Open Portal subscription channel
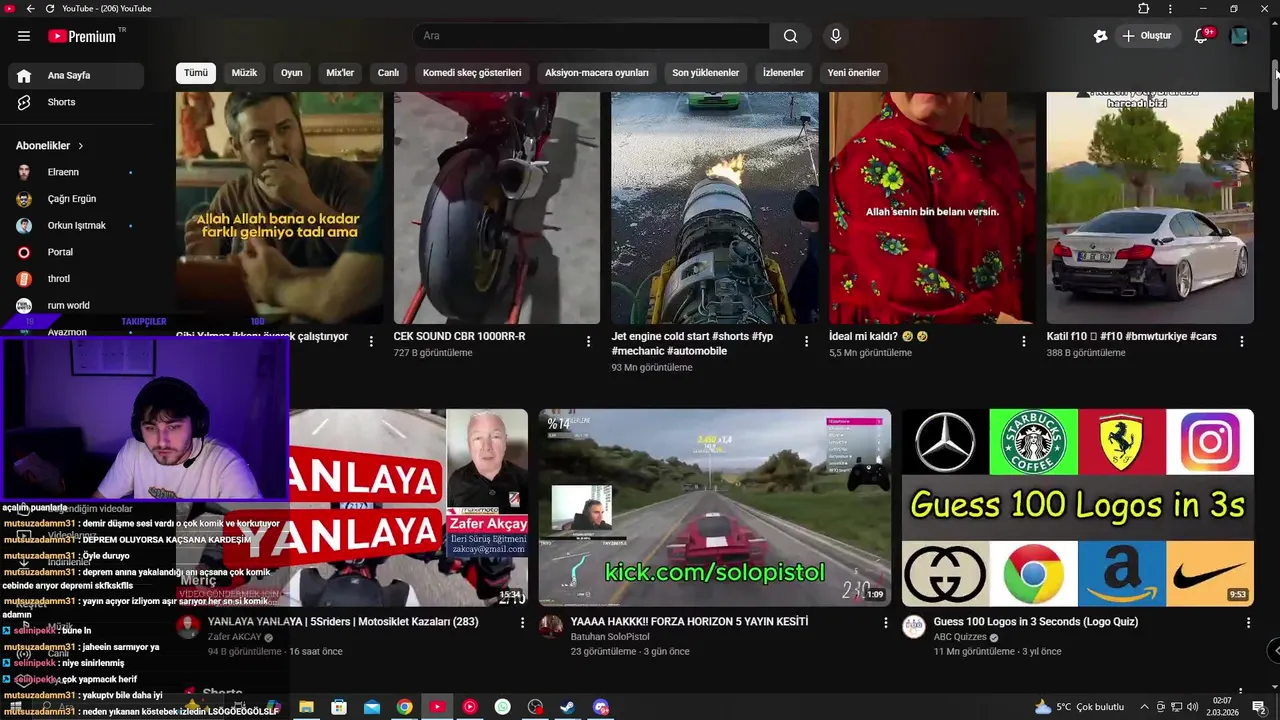The image size is (1280, 720). click(76, 252)
